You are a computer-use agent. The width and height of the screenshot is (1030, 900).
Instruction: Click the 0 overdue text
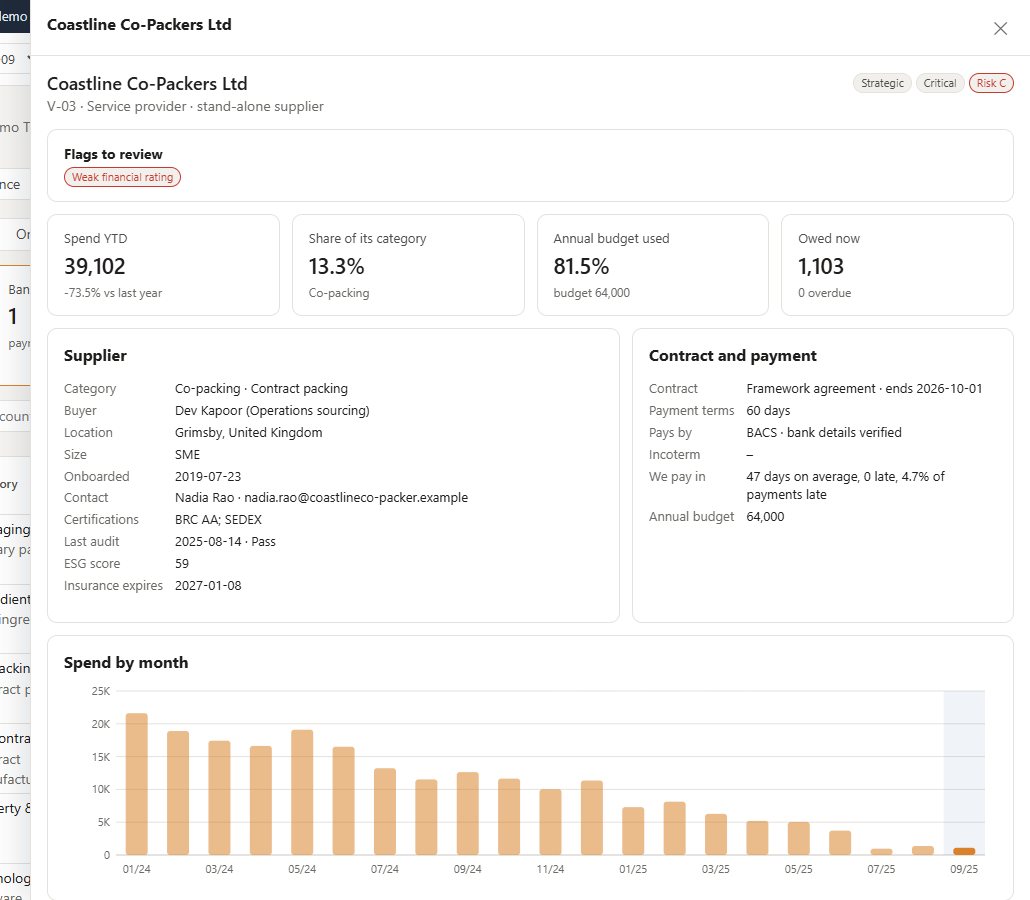824,293
